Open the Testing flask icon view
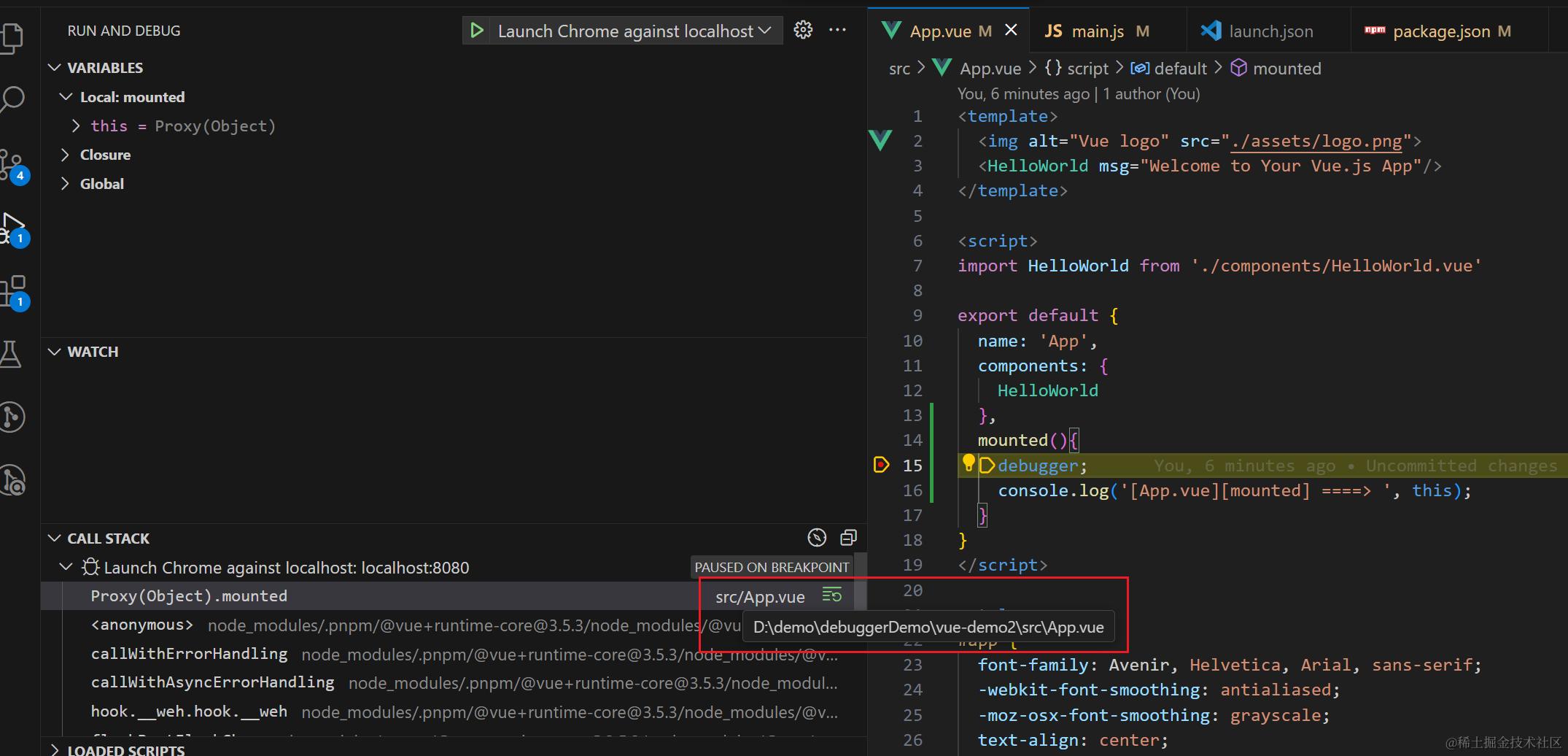 pyautogui.click(x=12, y=355)
